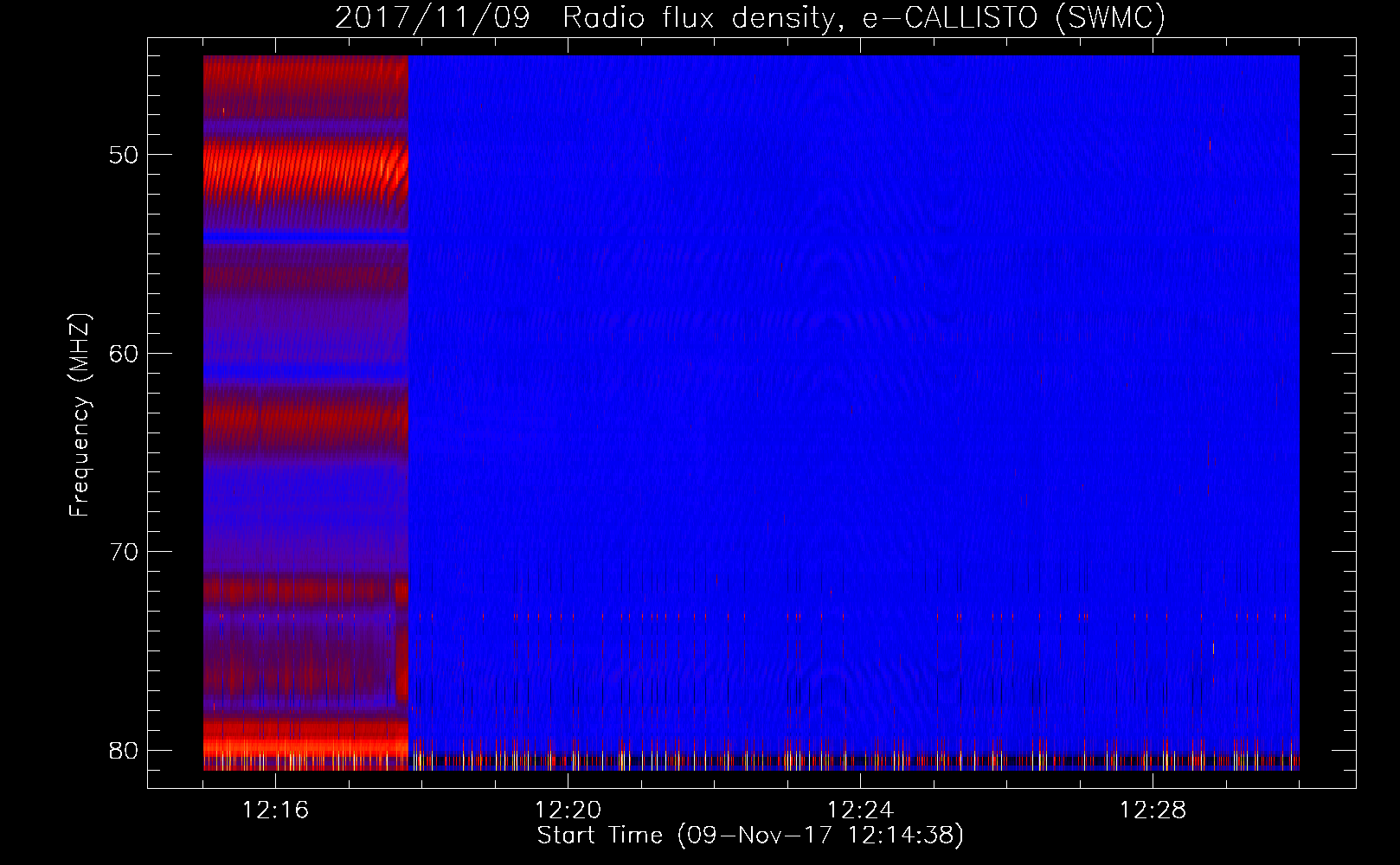Click the '12:16' time tick label
Viewport: 1400px width, 865px height.
[x=275, y=811]
